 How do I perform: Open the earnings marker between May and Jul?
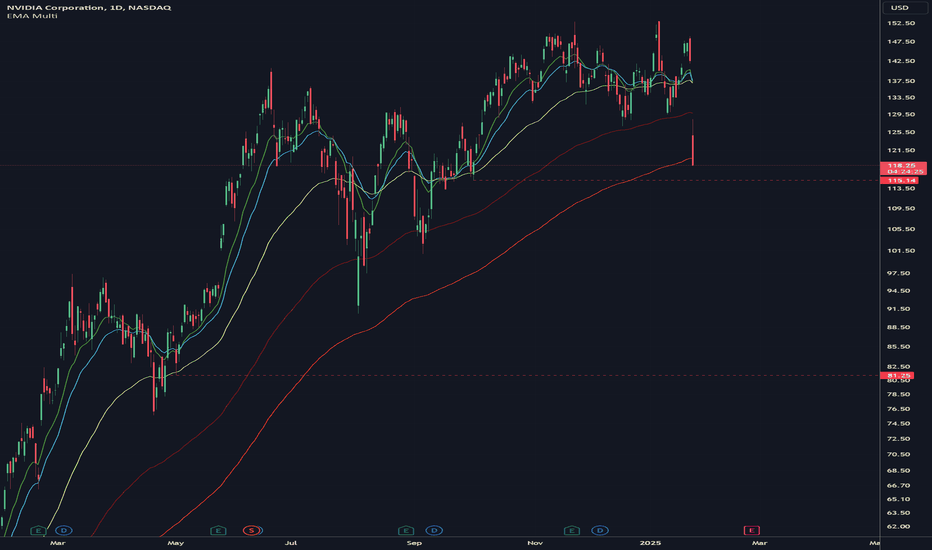pyautogui.click(x=218, y=530)
